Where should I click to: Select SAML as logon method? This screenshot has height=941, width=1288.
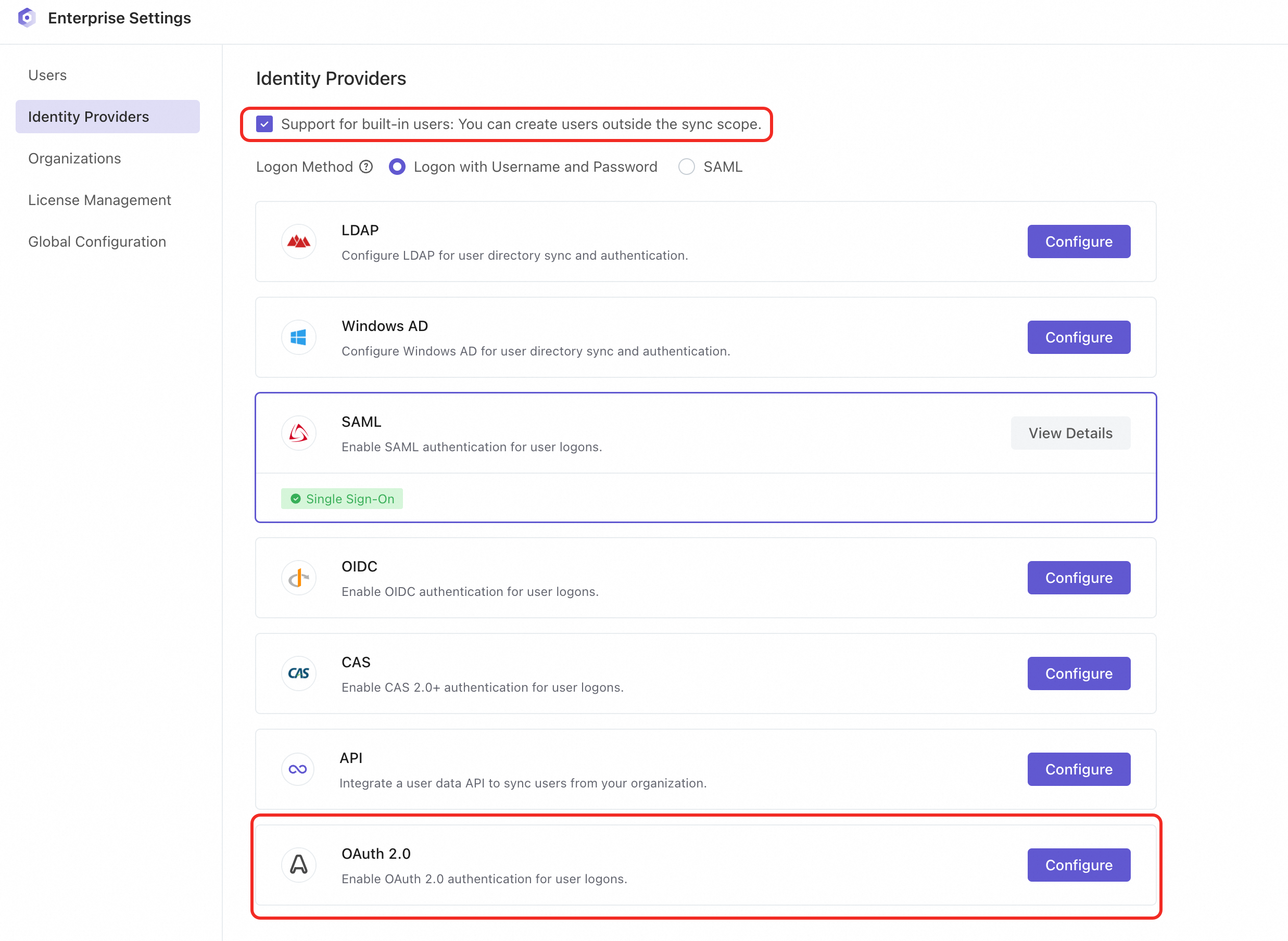(x=687, y=167)
